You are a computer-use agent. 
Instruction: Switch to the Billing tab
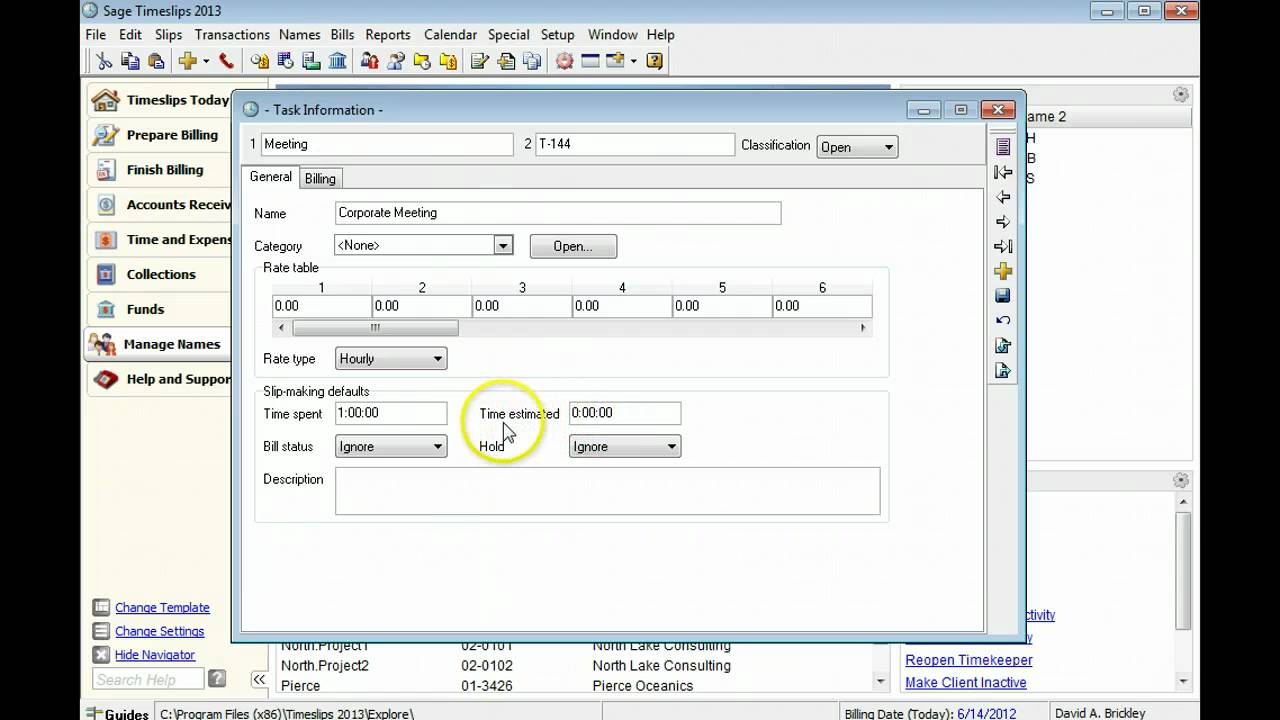pos(320,178)
